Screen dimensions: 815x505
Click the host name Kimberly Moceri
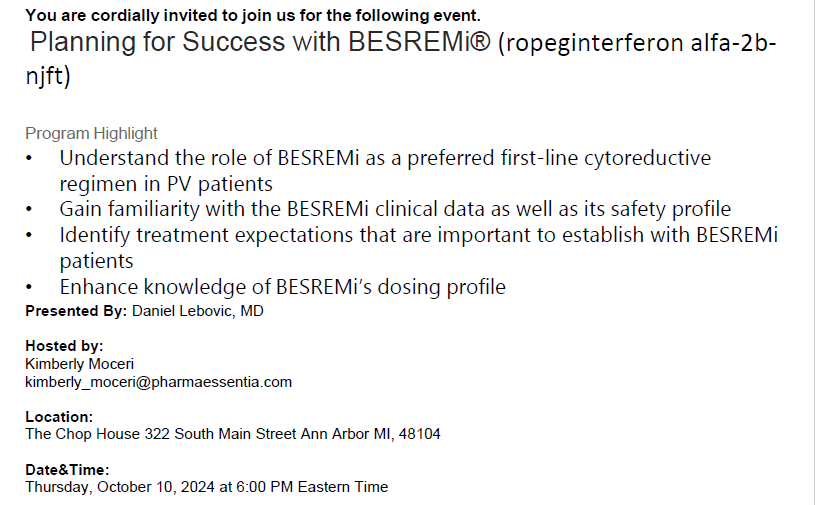77,364
